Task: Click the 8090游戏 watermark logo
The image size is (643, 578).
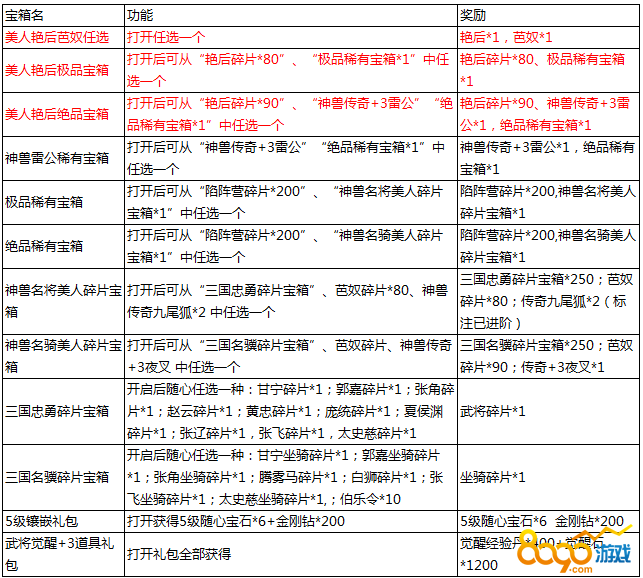Action: 590,548
